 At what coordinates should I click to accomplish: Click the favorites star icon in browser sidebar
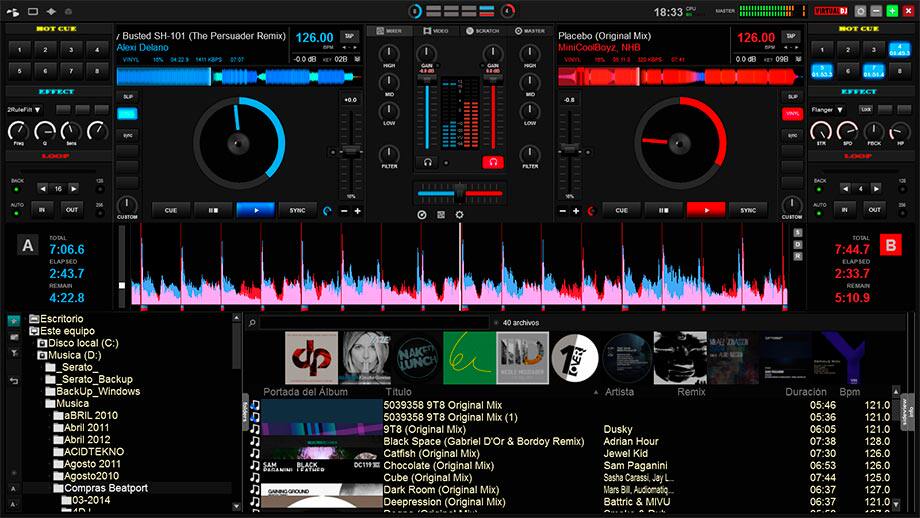tap(13, 320)
